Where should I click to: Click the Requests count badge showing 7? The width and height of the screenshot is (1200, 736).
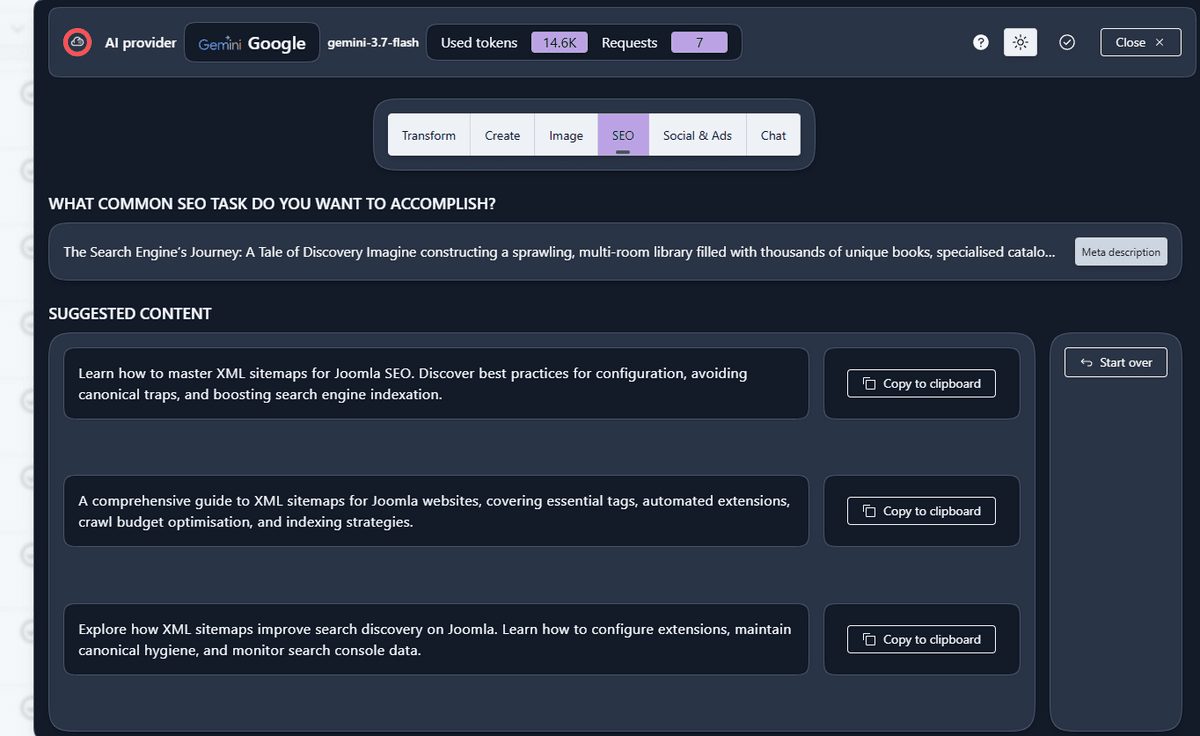coord(699,43)
